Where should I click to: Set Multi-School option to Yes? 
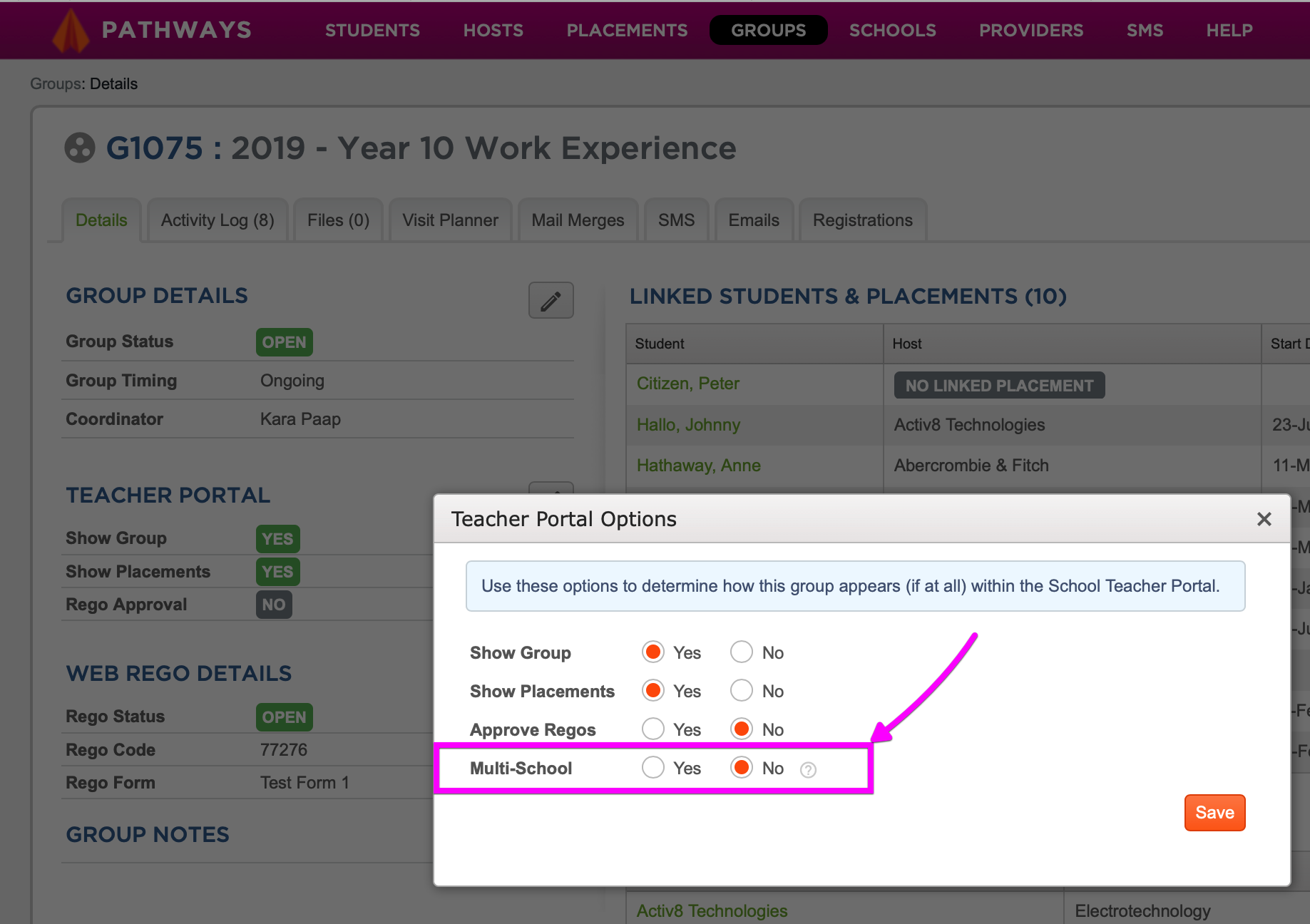tap(653, 767)
